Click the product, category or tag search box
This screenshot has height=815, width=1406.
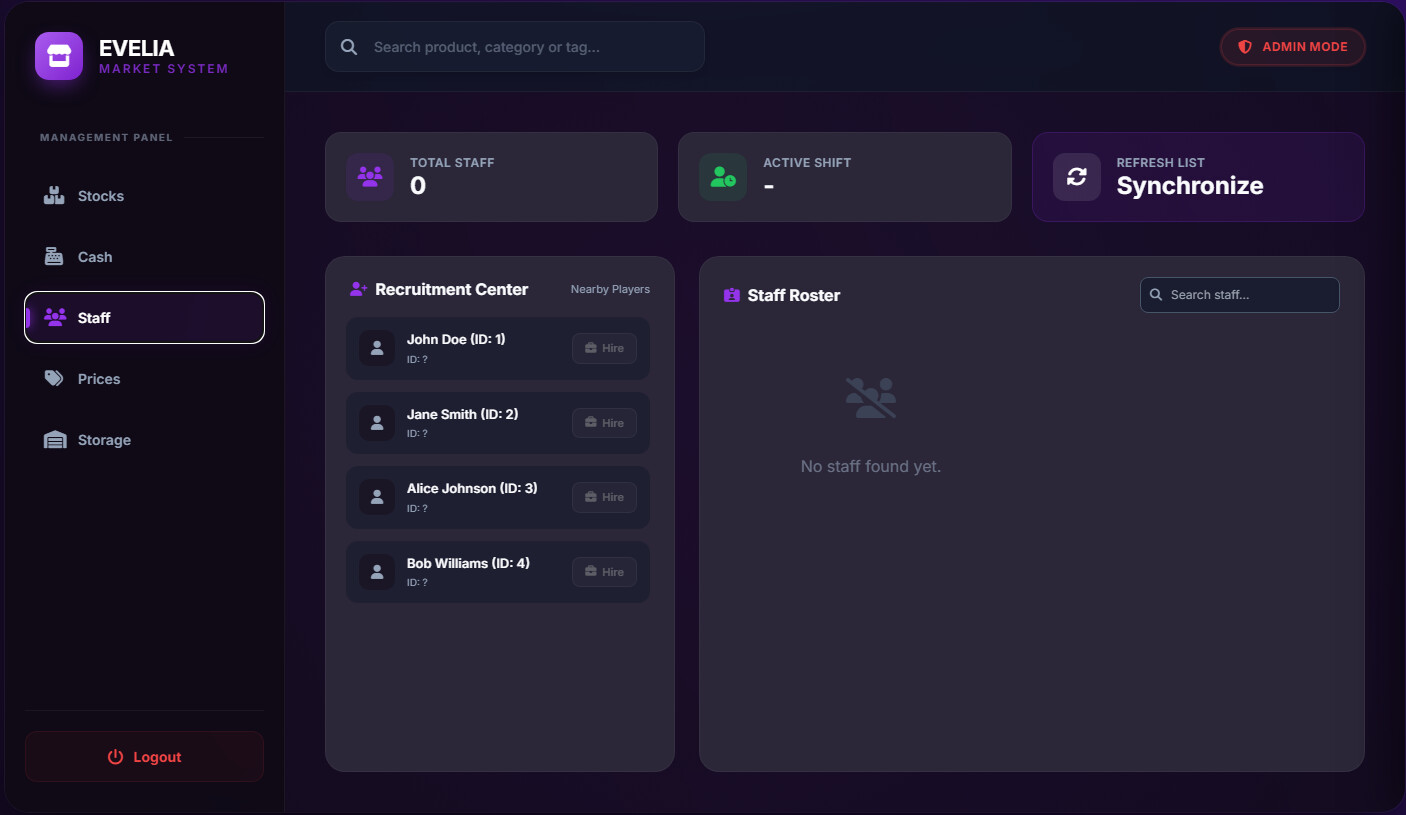click(x=530, y=47)
